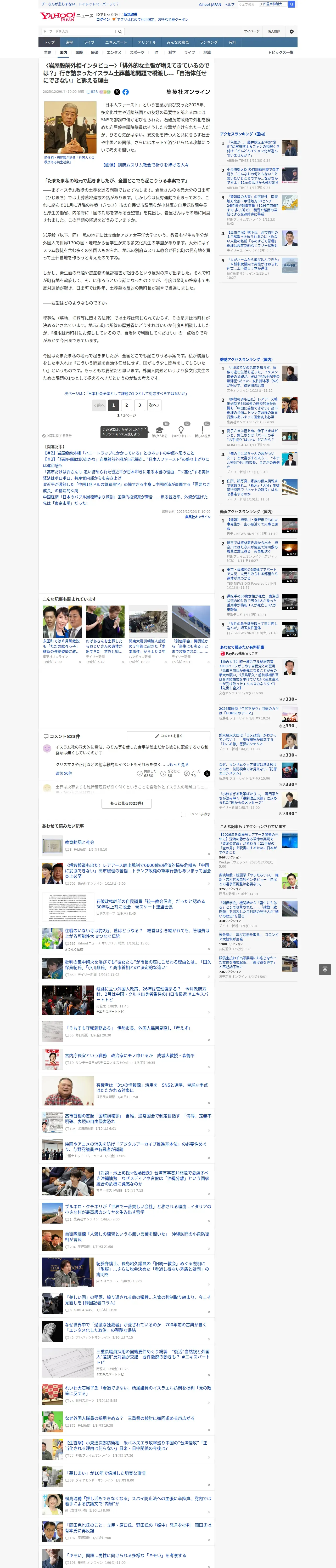The image size is (336, 1568).
Task: Click the keyword search input field
Action: pyautogui.click(x=79, y=31)
